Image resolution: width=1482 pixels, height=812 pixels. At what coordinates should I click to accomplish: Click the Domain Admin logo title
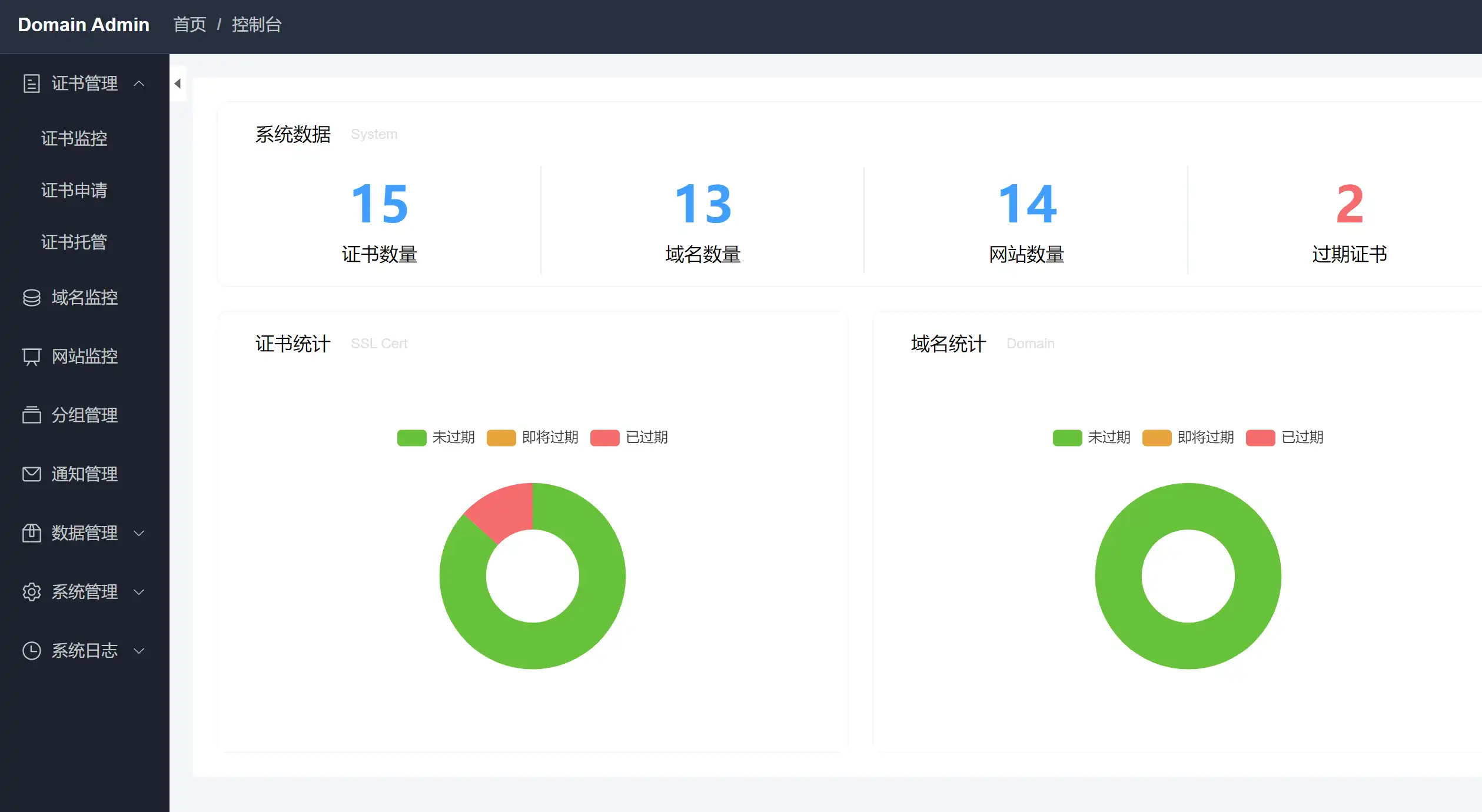[84, 25]
